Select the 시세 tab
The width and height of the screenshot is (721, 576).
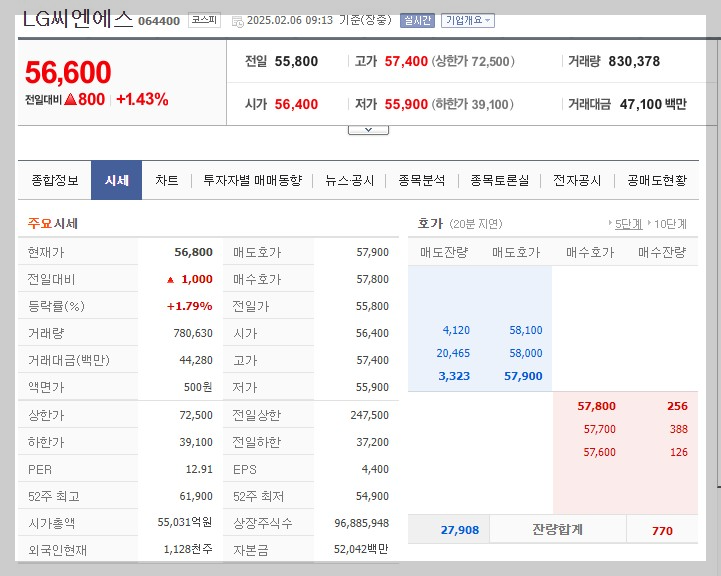[116, 180]
